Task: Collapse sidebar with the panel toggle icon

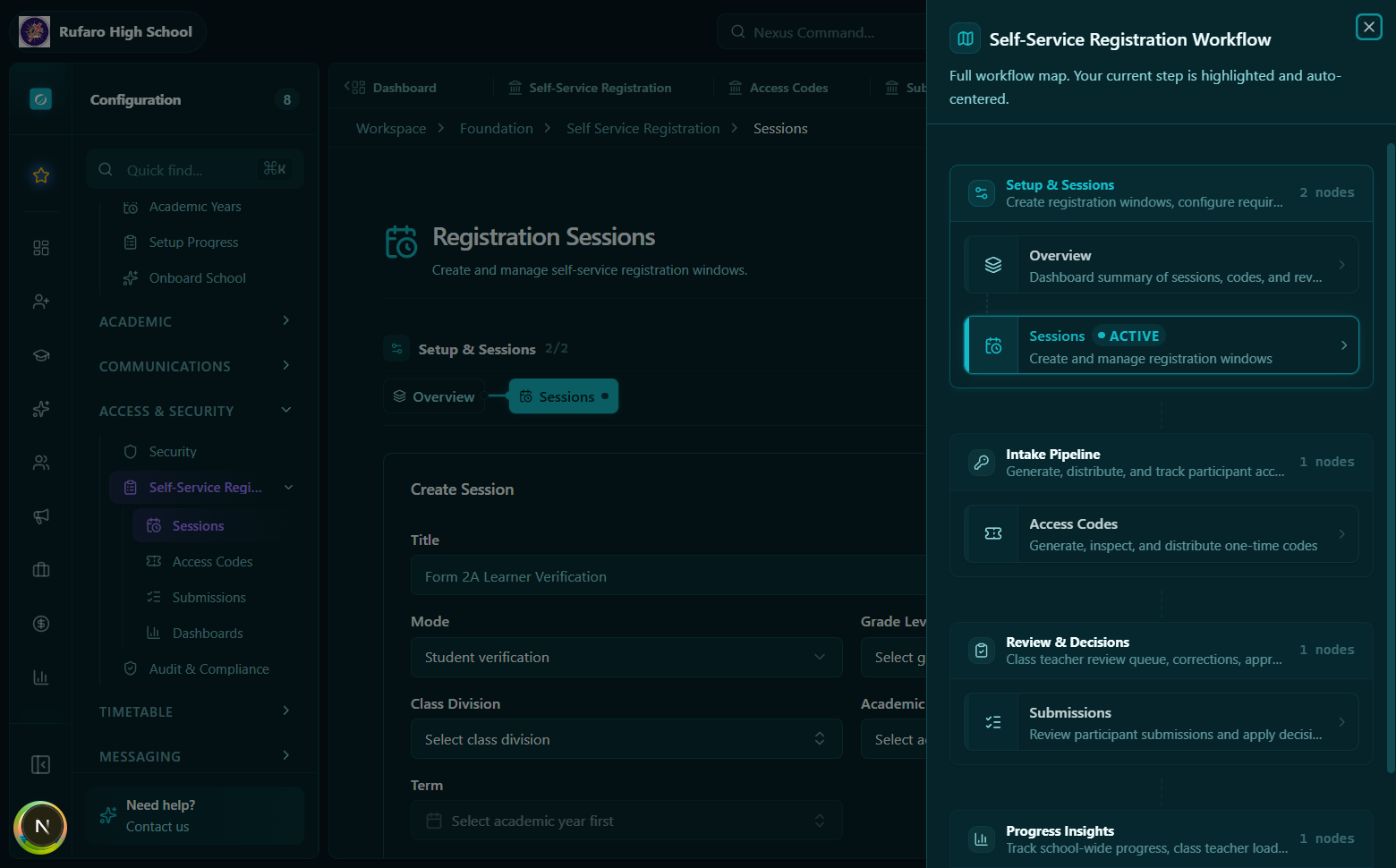Action: (40, 764)
